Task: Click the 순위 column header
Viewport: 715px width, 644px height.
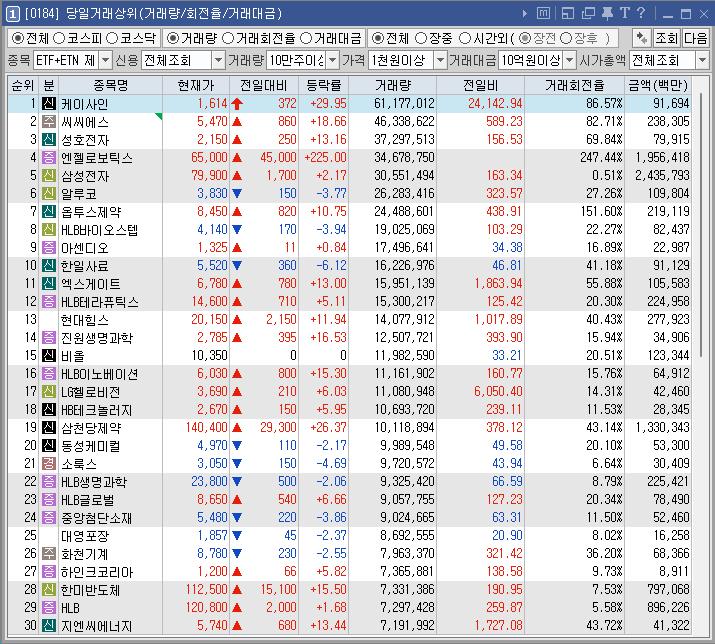Action: coord(23,85)
